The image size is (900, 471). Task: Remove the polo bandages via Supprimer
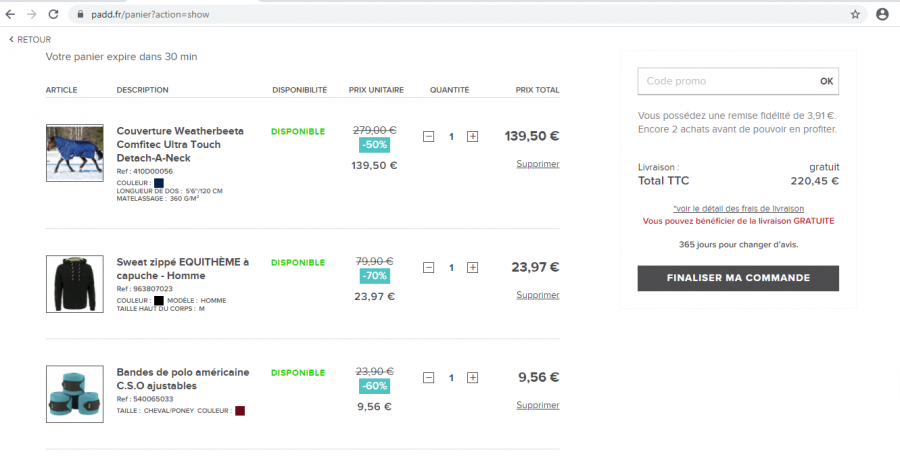click(537, 405)
